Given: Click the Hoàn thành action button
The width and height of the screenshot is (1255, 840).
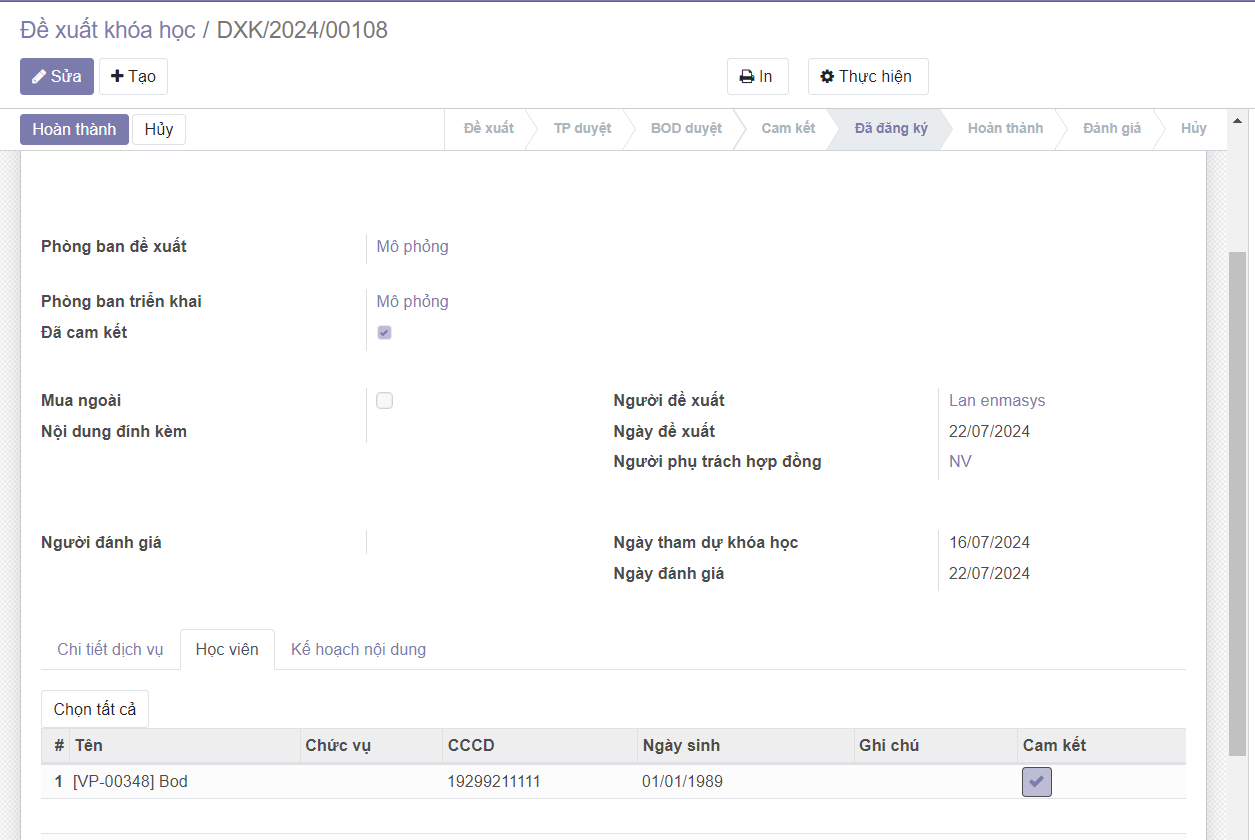Looking at the screenshot, I should pos(74,129).
